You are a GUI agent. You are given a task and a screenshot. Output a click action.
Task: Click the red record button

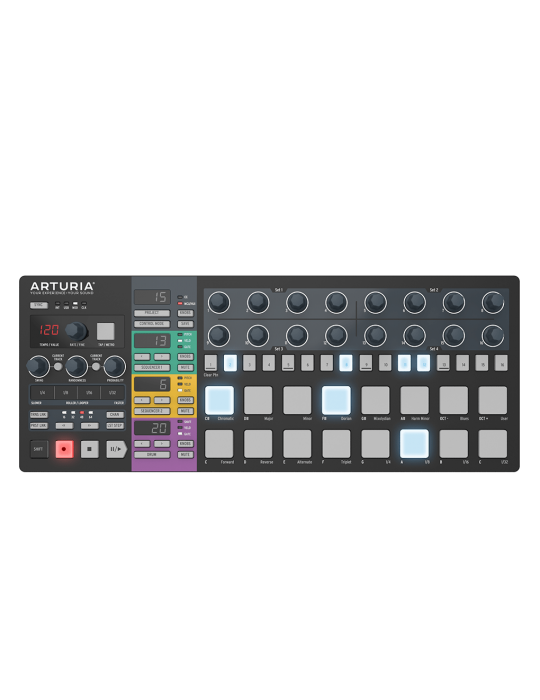64,449
